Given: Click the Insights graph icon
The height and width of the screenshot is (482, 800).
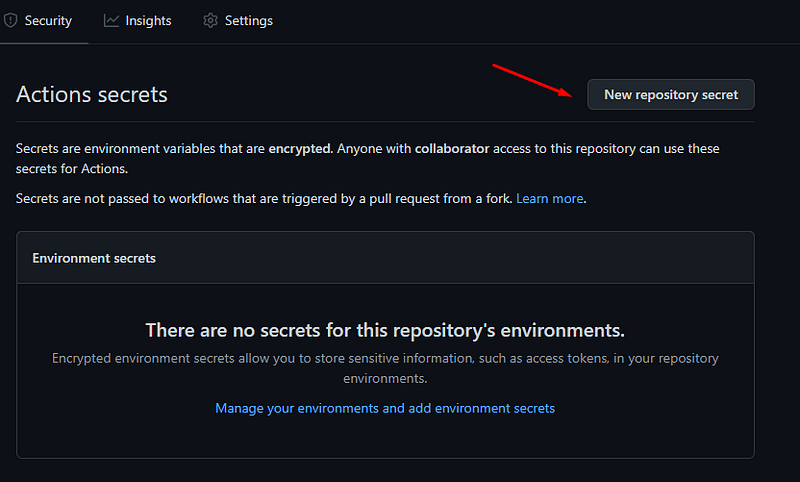Looking at the screenshot, I should pos(111,21).
